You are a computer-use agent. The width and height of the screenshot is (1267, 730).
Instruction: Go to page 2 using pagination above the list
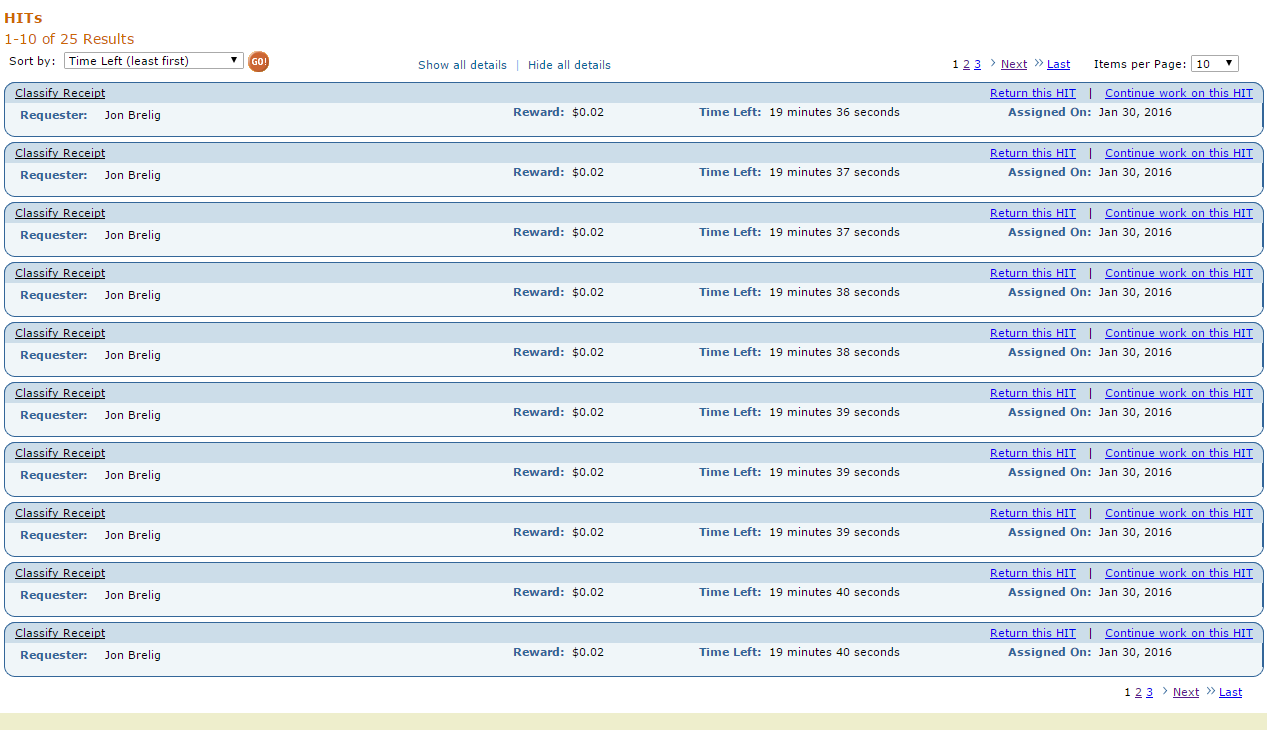point(966,64)
